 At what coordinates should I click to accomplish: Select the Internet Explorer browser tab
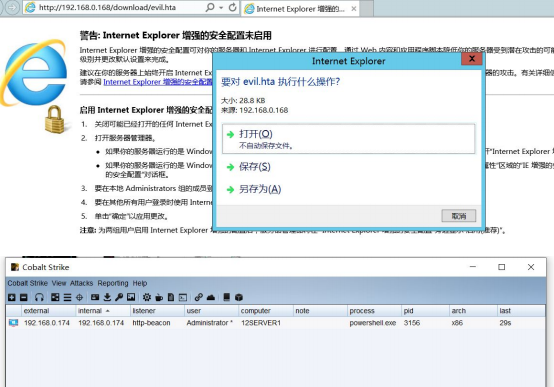(x=300, y=9)
